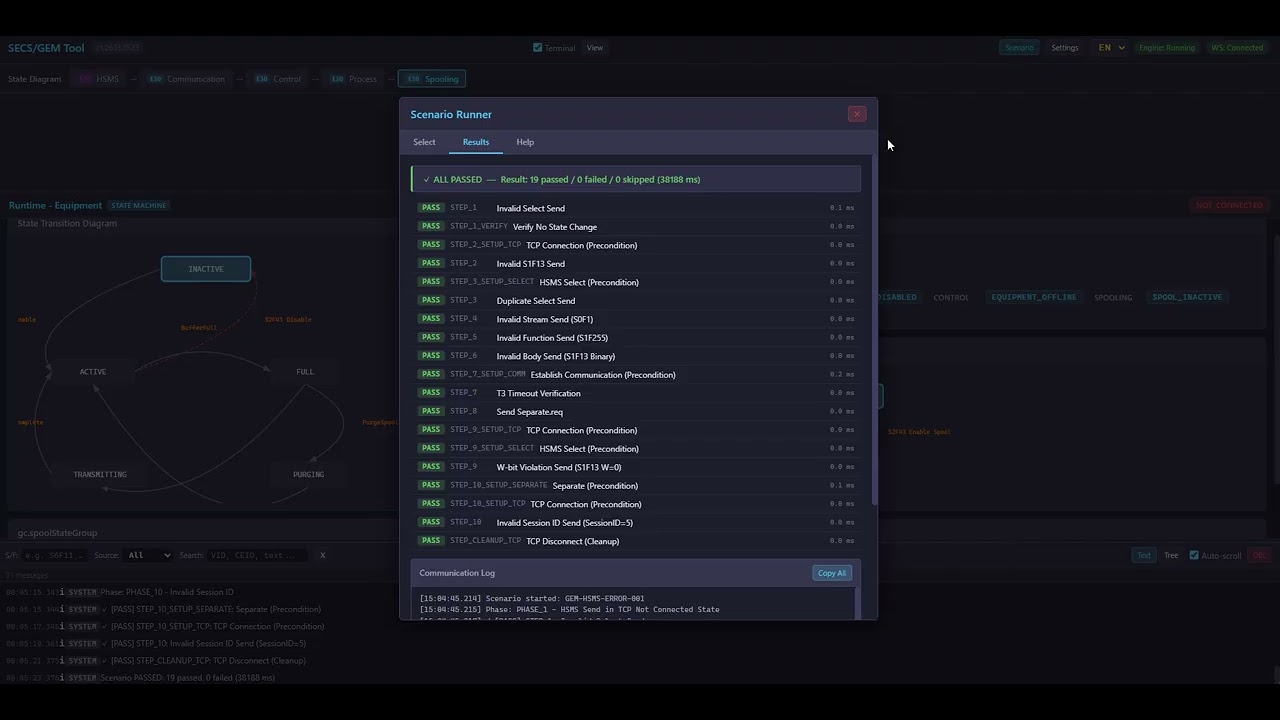Select the Invalid S1F13 Send row
This screenshot has height=720, width=1280.
pyautogui.click(x=636, y=264)
